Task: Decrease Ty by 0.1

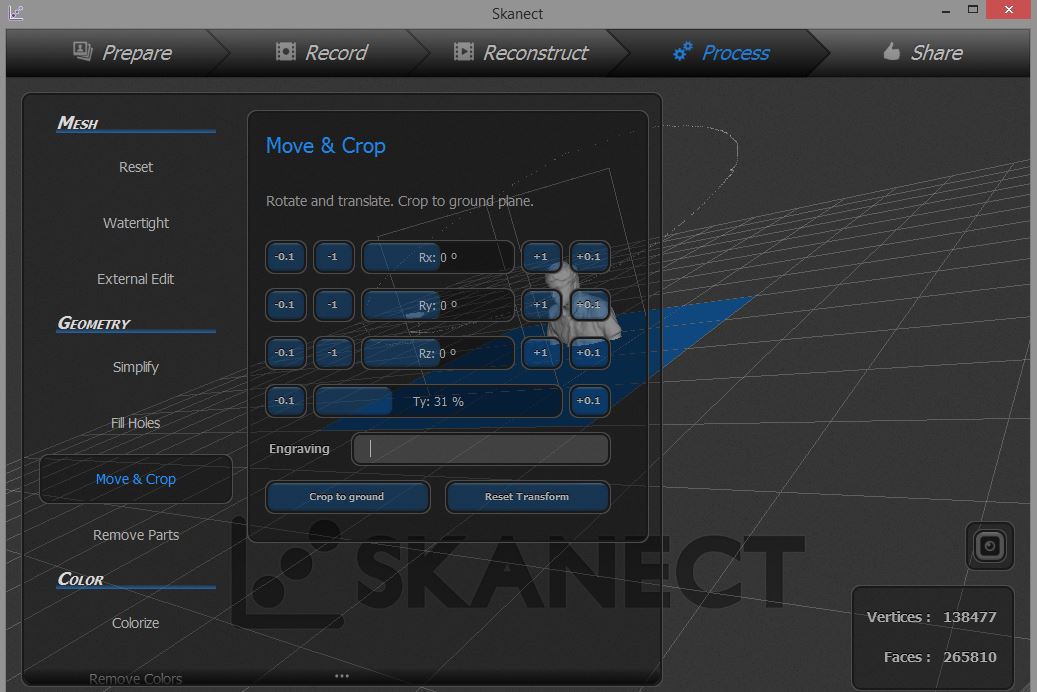Action: [286, 401]
